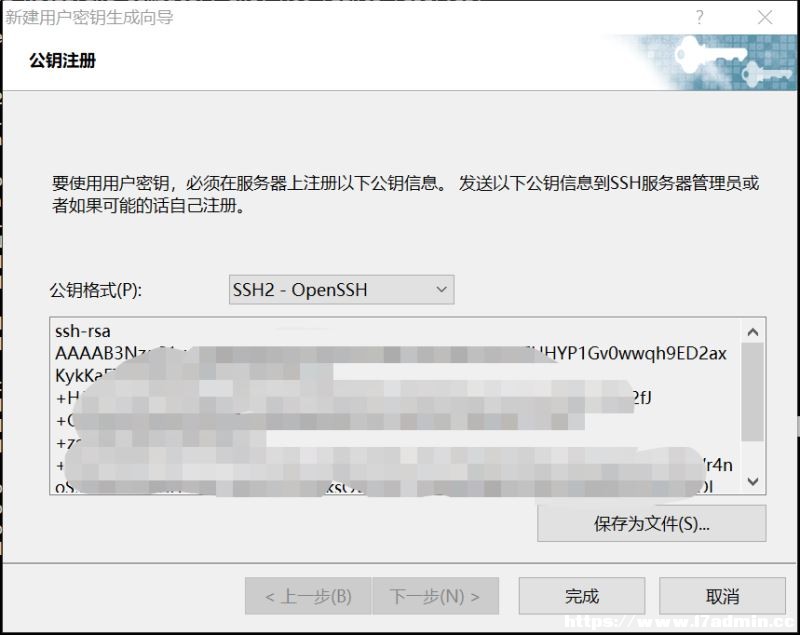
Task: Click the question mark help icon
Action: (699, 18)
